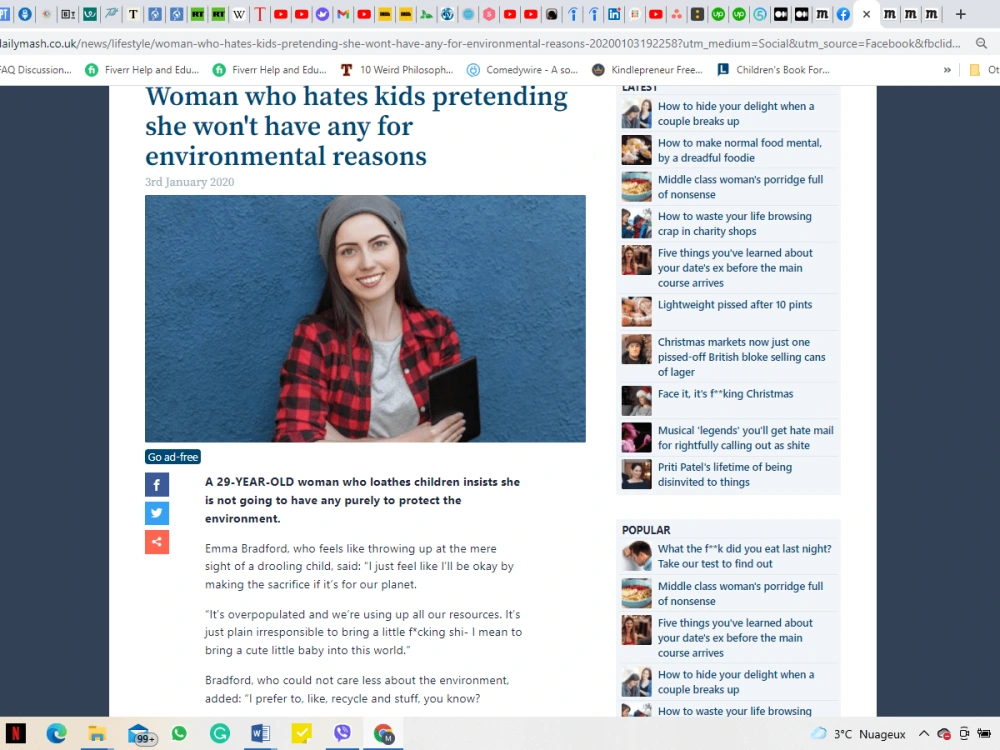Launch Microsoft Edge from taskbar
The width and height of the screenshot is (1000, 750).
56,733
